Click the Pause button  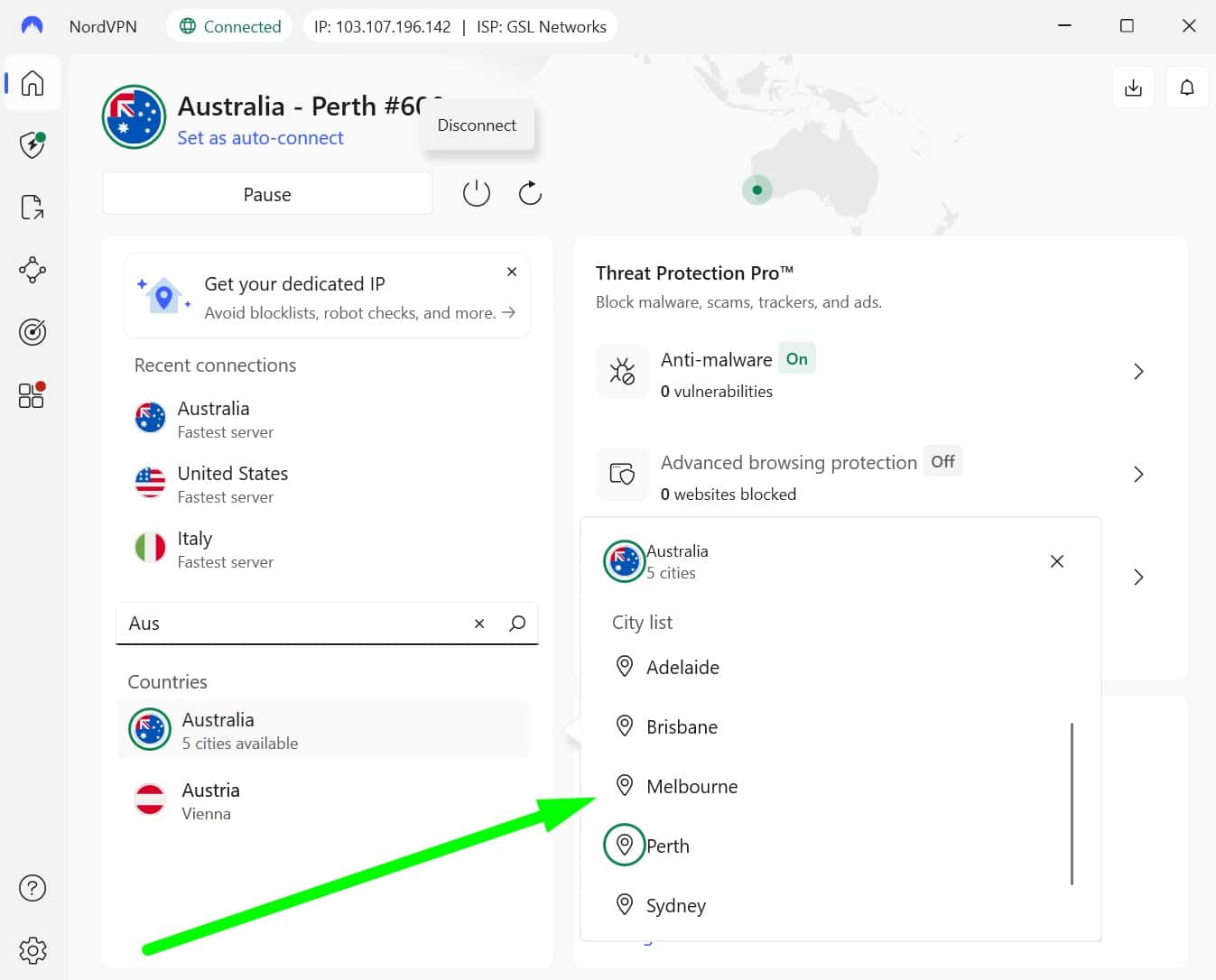point(267,194)
